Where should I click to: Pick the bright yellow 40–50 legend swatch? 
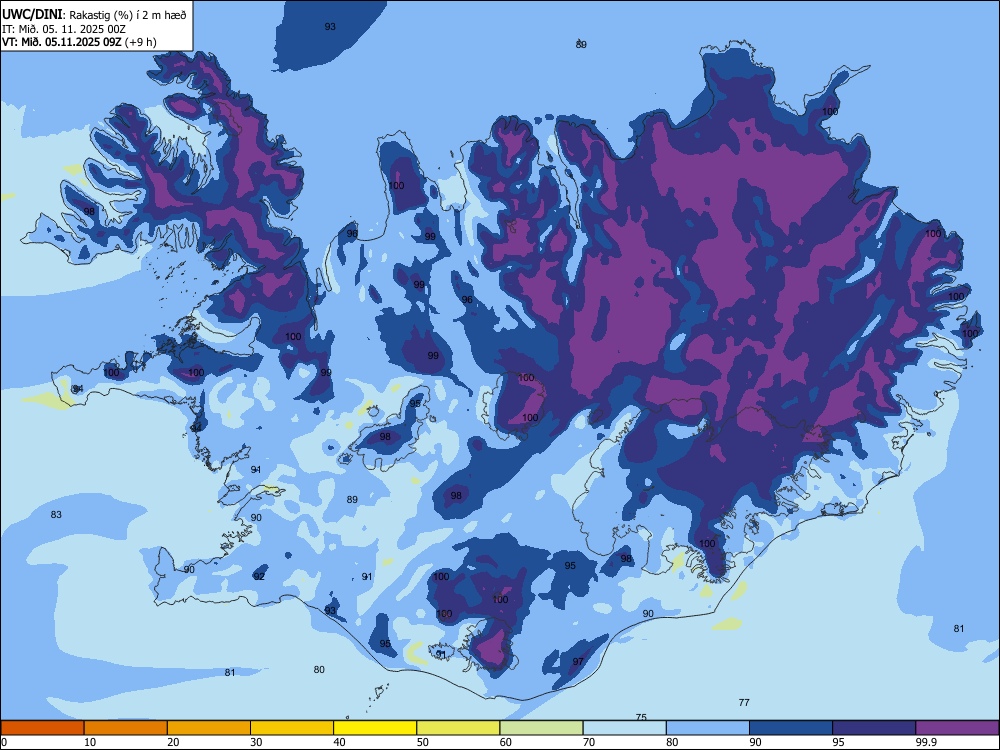click(x=375, y=728)
